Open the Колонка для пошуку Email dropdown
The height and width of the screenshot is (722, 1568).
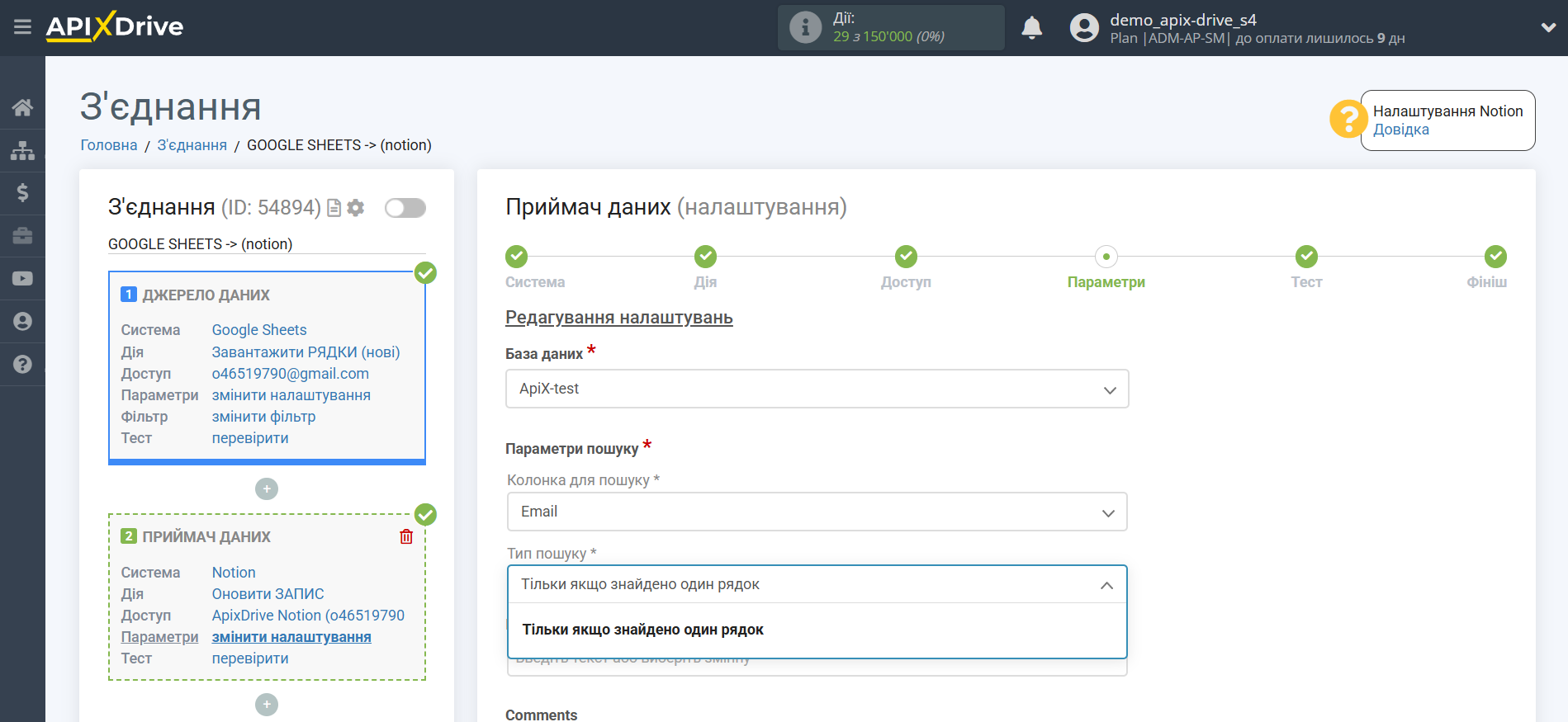[817, 512]
